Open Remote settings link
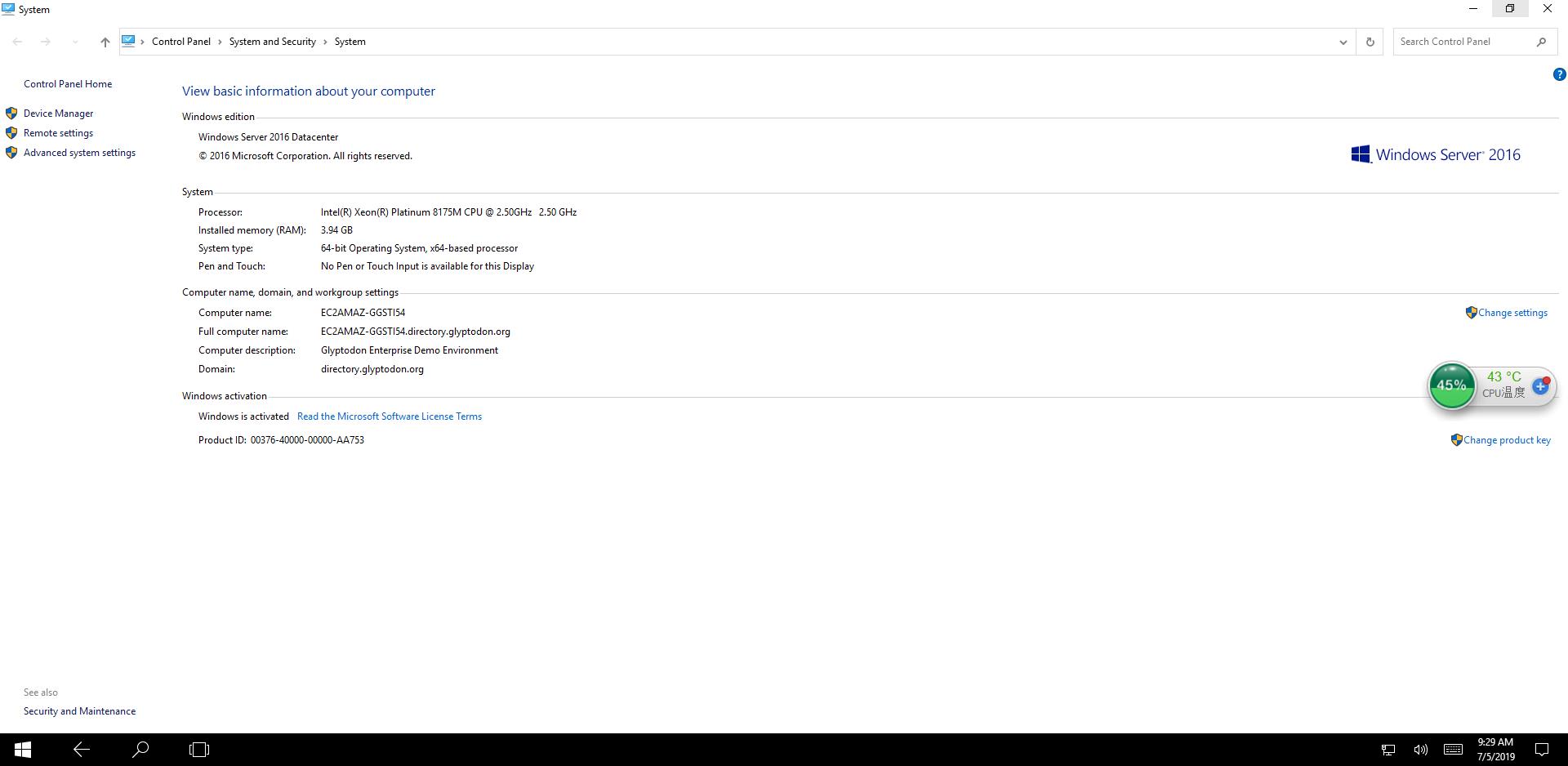Image resolution: width=1568 pixels, height=766 pixels. click(x=58, y=133)
